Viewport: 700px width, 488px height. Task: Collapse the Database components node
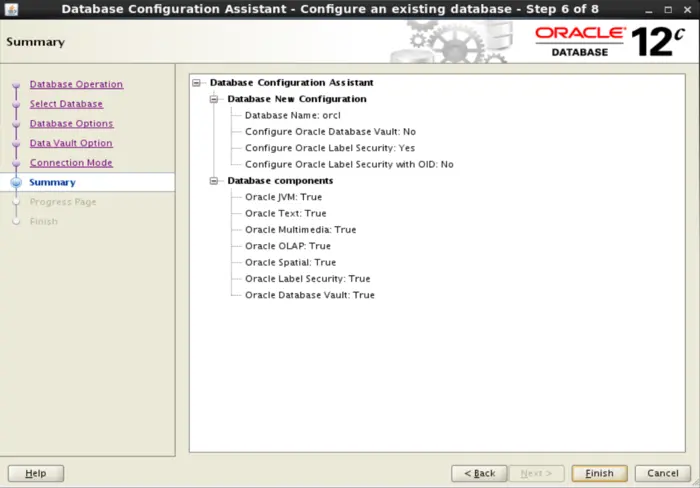214,181
